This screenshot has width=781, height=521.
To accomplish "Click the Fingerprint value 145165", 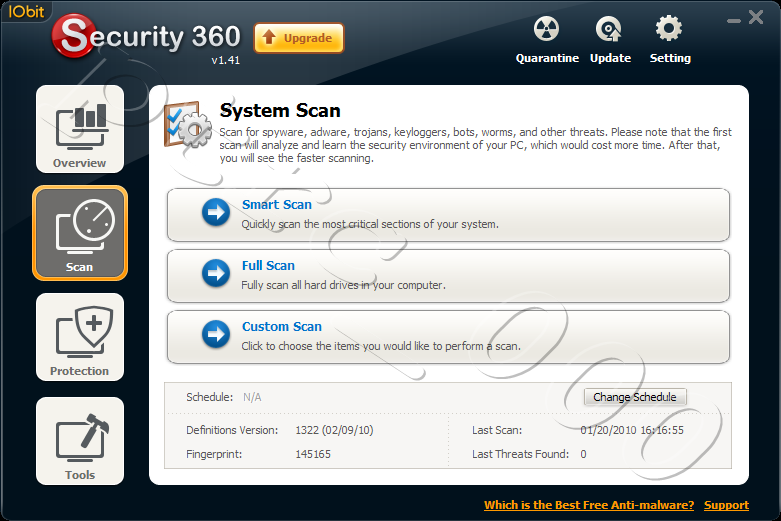I will point(313,454).
